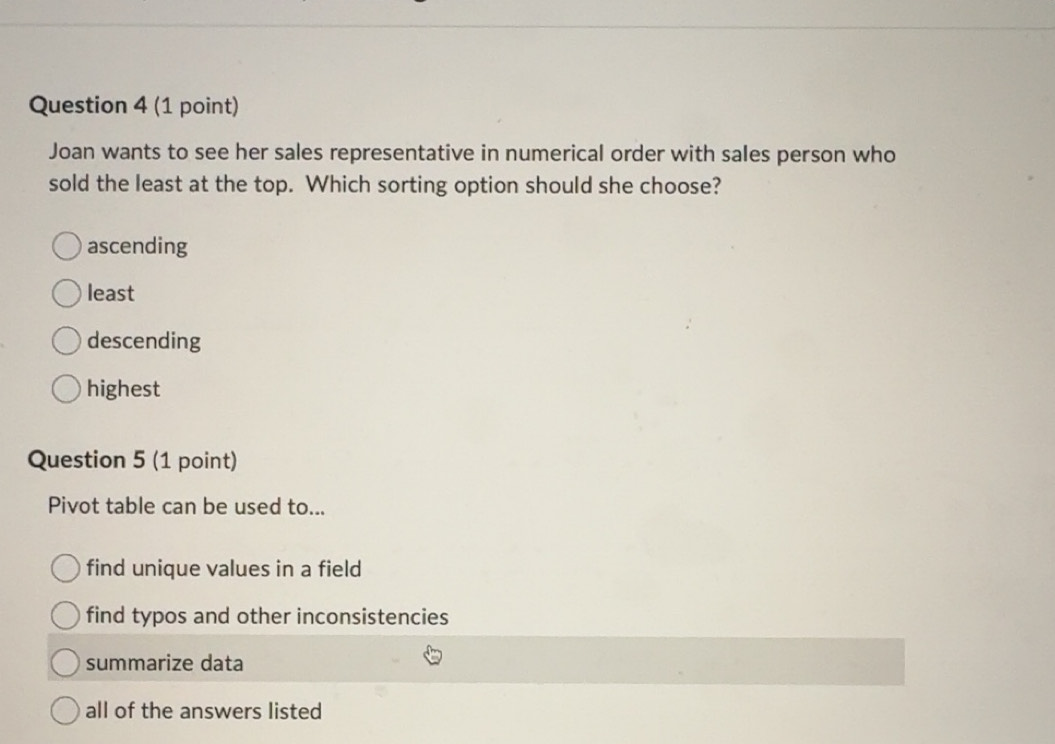Choose 'find typos and other inconsistencies' radio
Image resolution: width=1055 pixels, height=744 pixels.
(66, 616)
